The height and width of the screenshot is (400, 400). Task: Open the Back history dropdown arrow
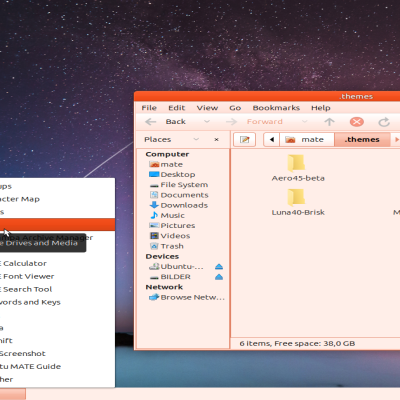click(207, 122)
